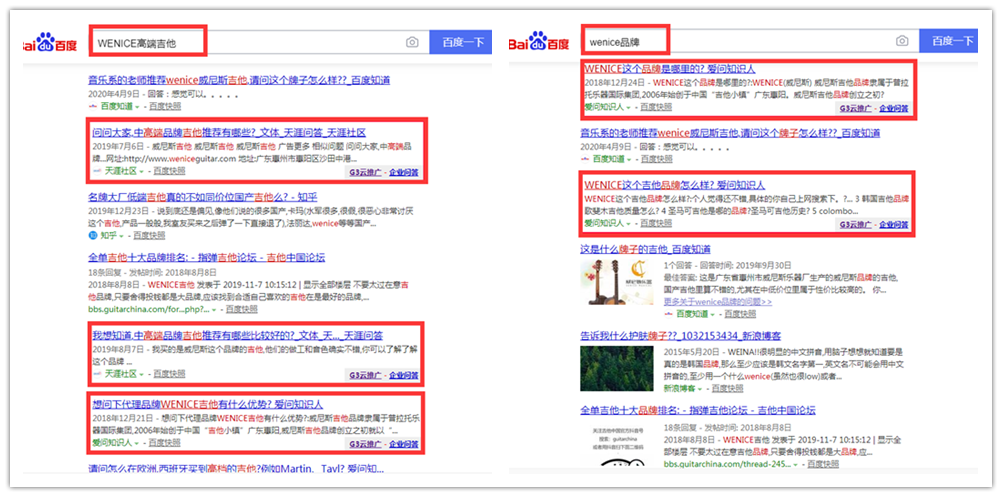1002x497 pixels.
Task: Open result 这是什么牌子的吉他_百度知道
Action: coord(645,249)
